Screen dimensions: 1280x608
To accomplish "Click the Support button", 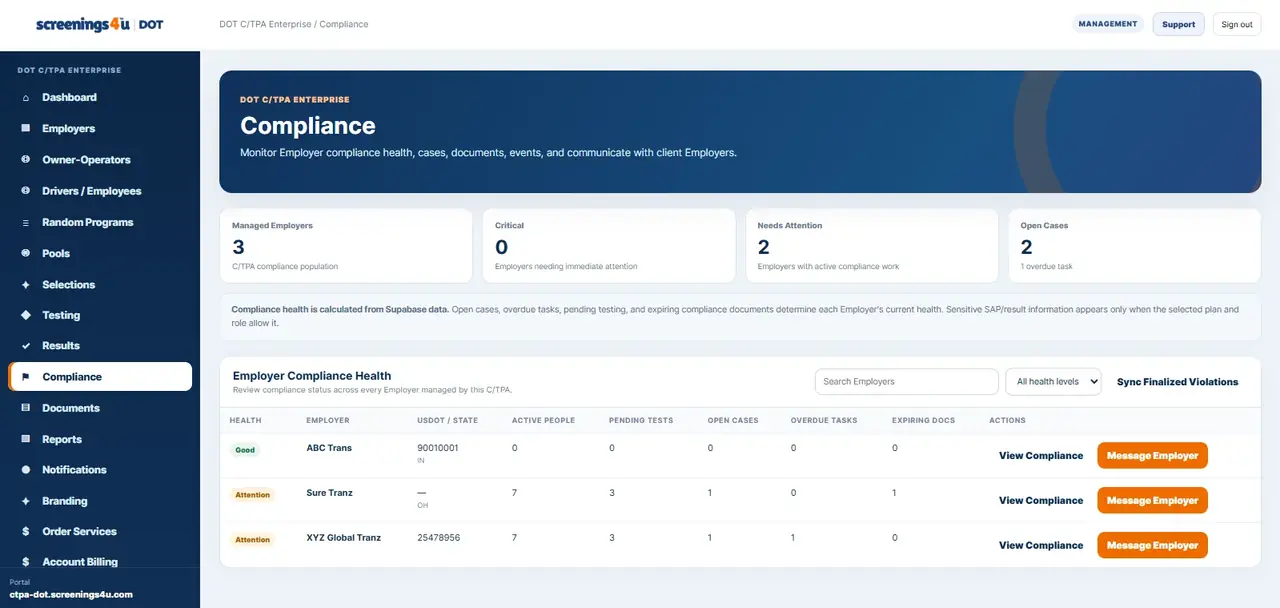I will pos(1178,24).
